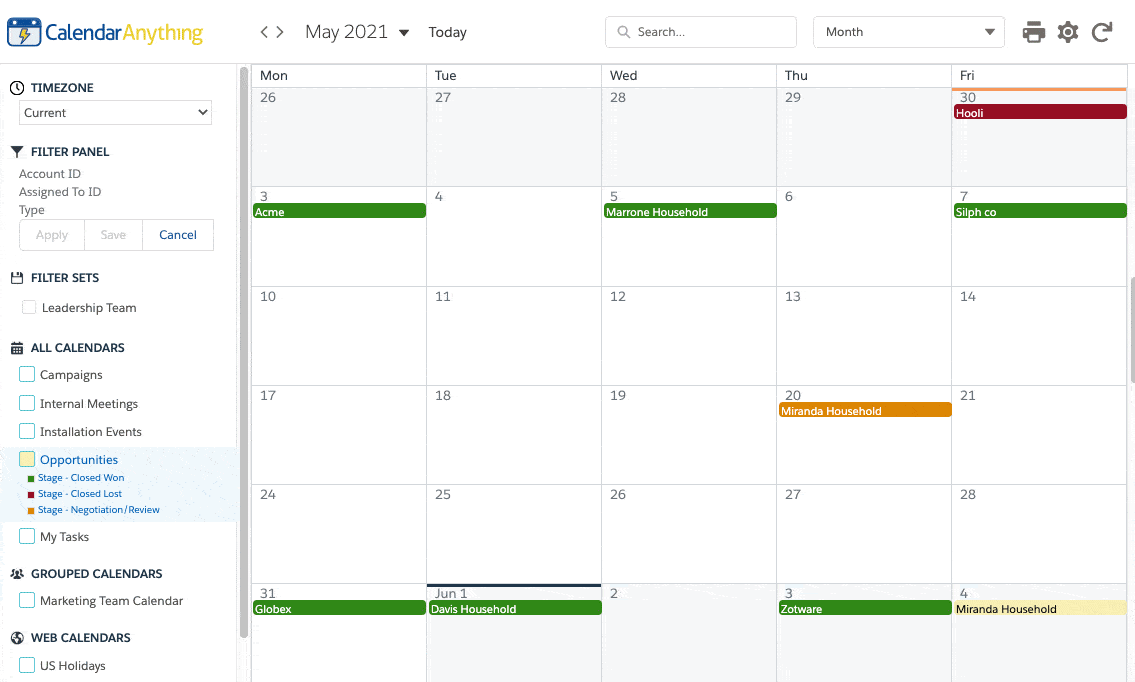Enable the Campaigns calendar checkbox
Screen dimensions: 1135x682
(26, 374)
